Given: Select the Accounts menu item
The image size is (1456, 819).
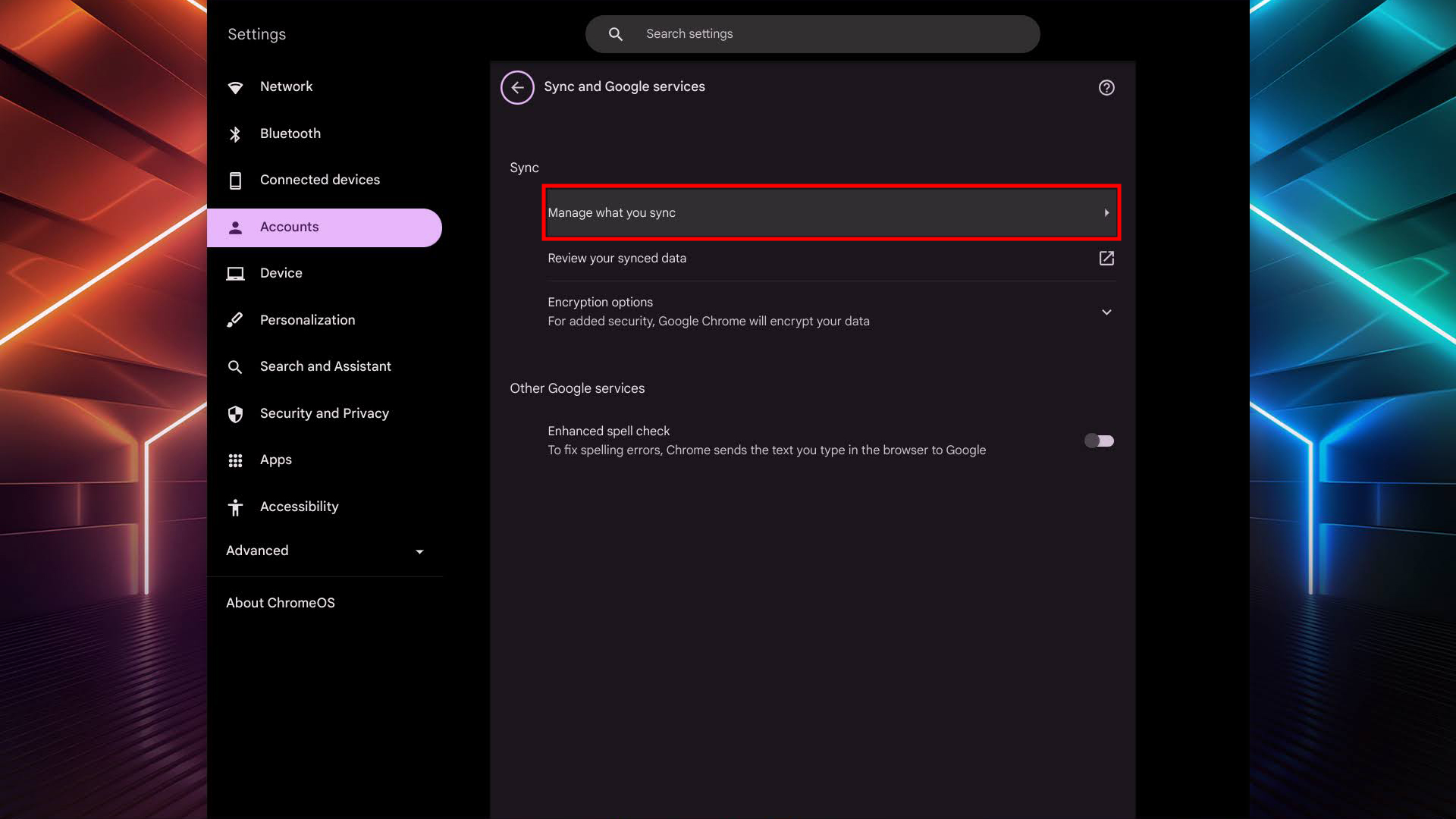Looking at the screenshot, I should (325, 227).
